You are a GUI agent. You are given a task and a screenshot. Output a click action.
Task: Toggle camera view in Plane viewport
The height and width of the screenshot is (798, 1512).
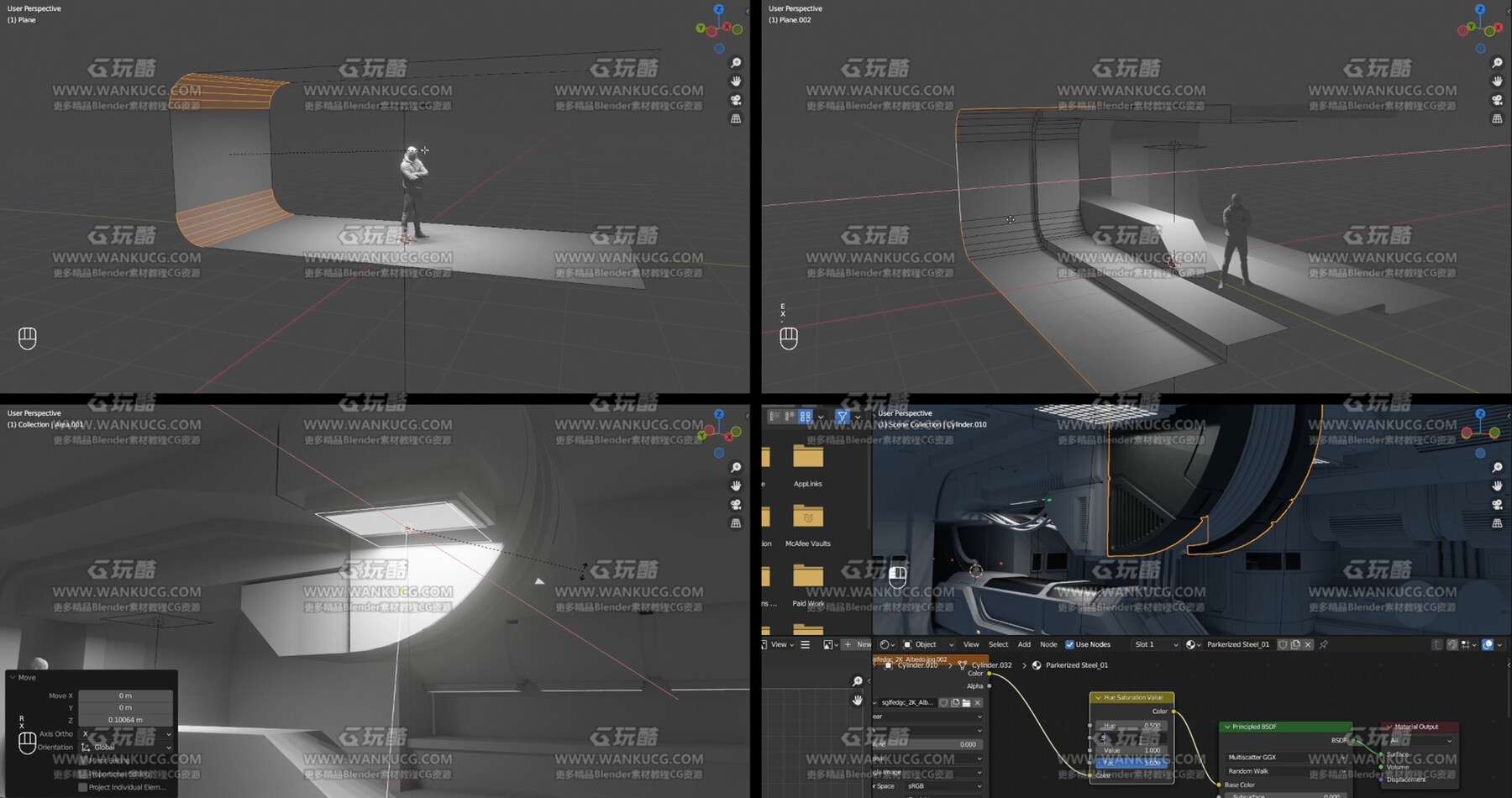click(x=736, y=100)
